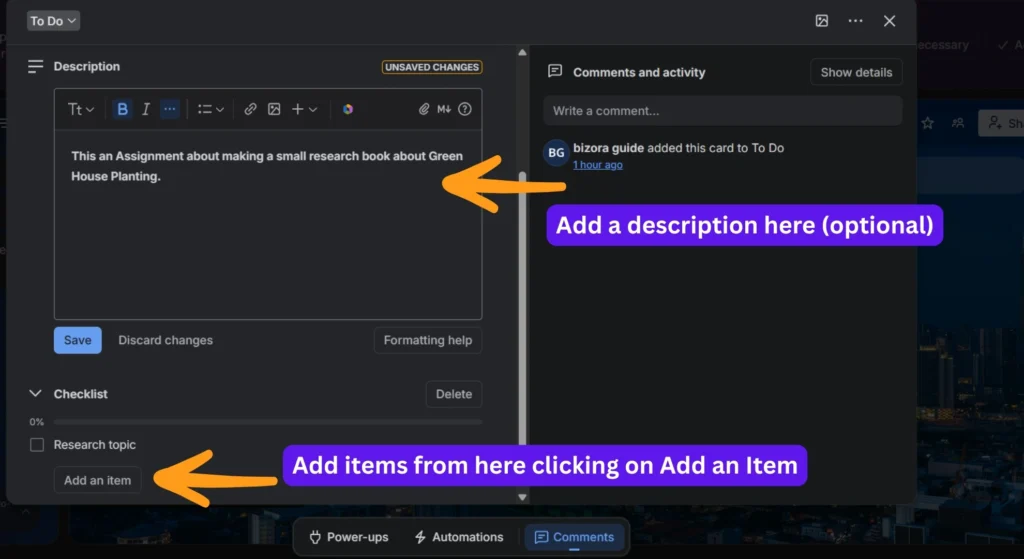The width and height of the screenshot is (1024, 559).
Task: Click the Description header icon
Action: point(35,67)
